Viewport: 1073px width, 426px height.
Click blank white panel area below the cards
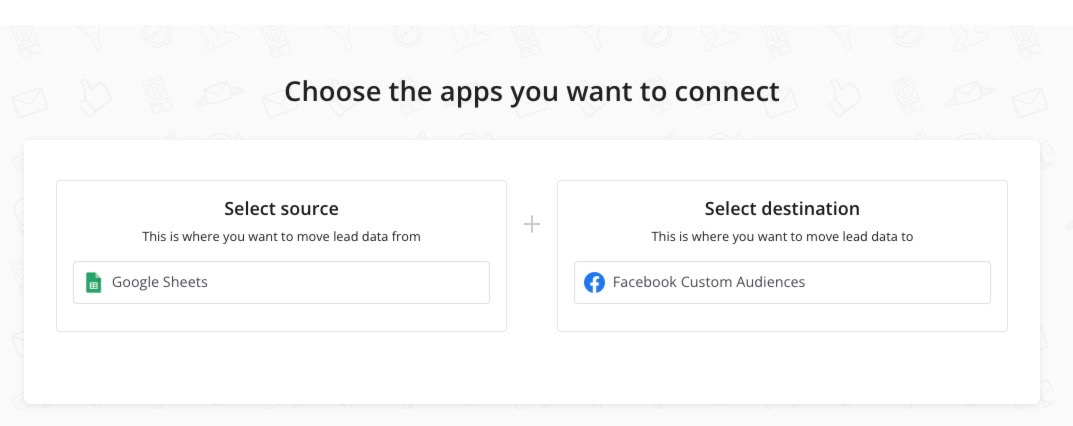[x=532, y=368]
